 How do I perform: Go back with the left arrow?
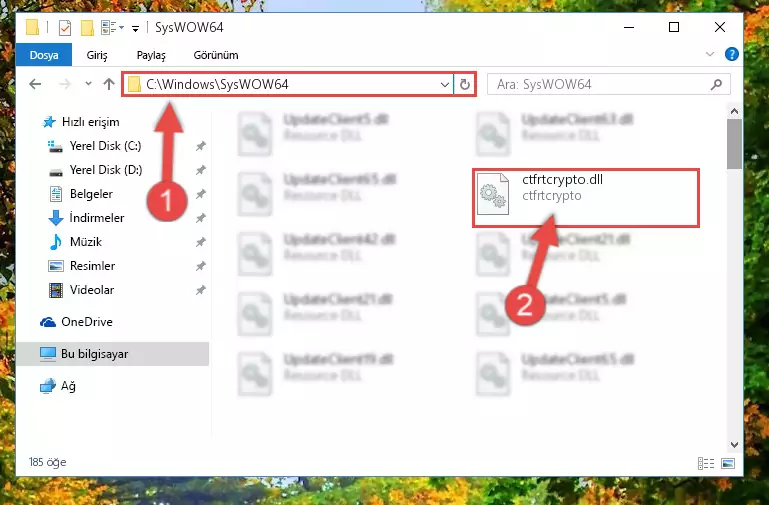coord(35,84)
